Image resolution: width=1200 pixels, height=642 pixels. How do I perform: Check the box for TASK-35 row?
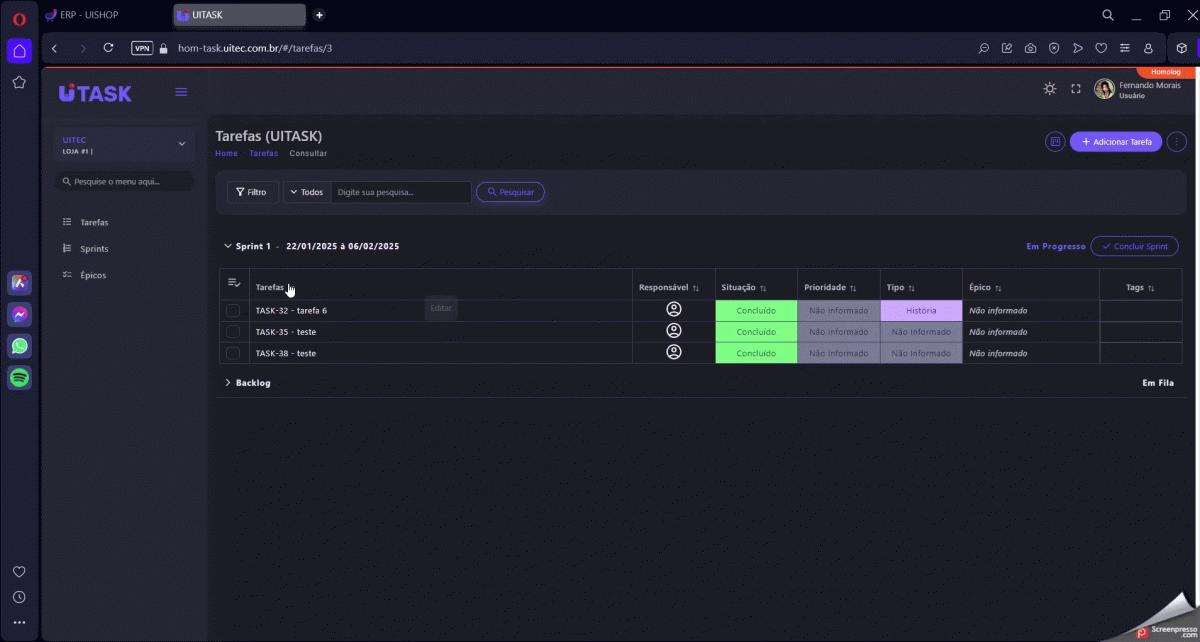tap(233, 332)
